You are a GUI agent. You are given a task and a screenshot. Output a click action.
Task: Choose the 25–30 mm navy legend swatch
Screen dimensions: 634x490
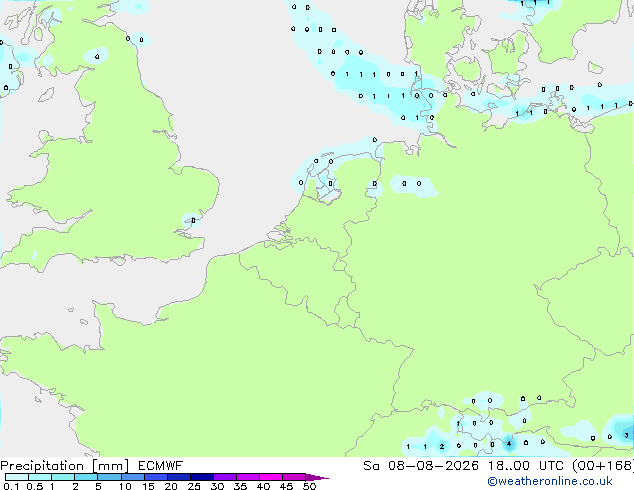[x=201, y=477]
